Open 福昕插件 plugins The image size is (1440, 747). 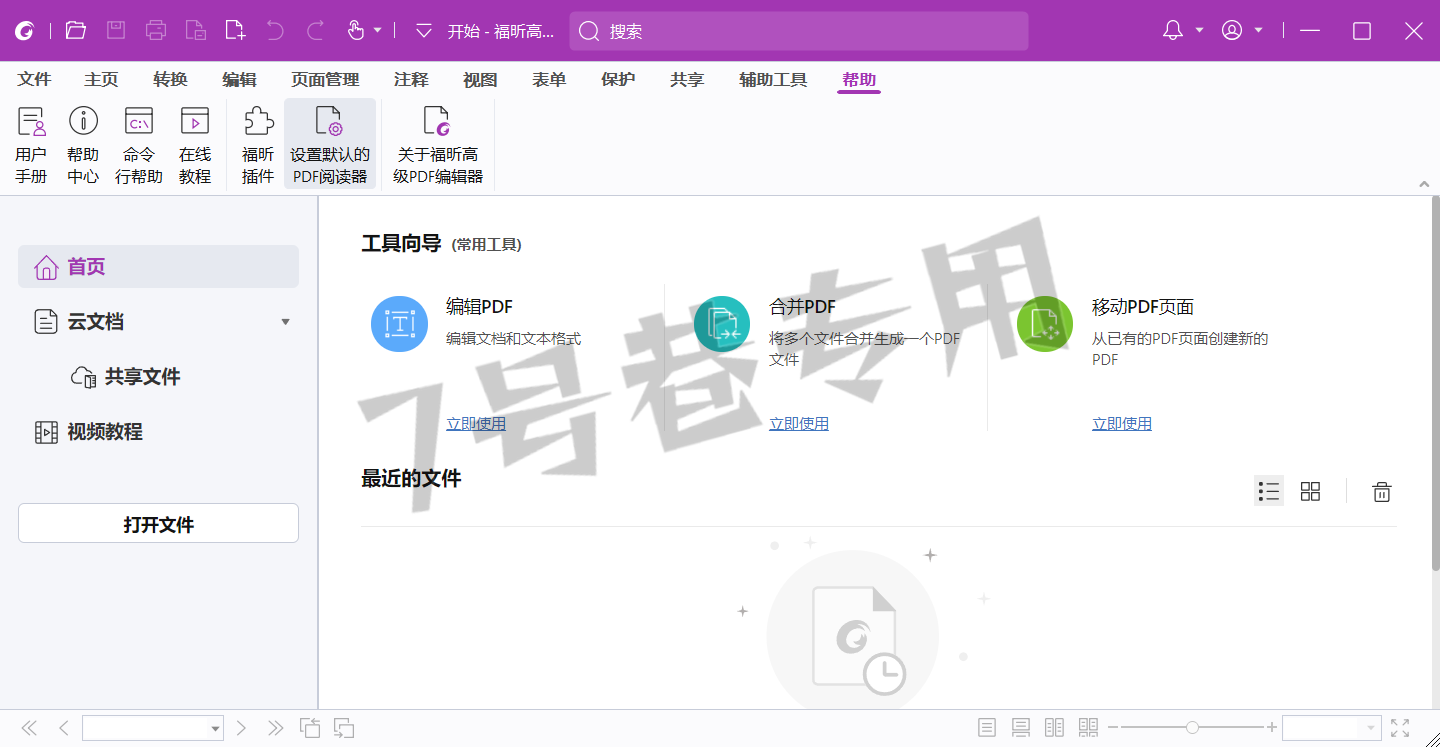[x=258, y=145]
